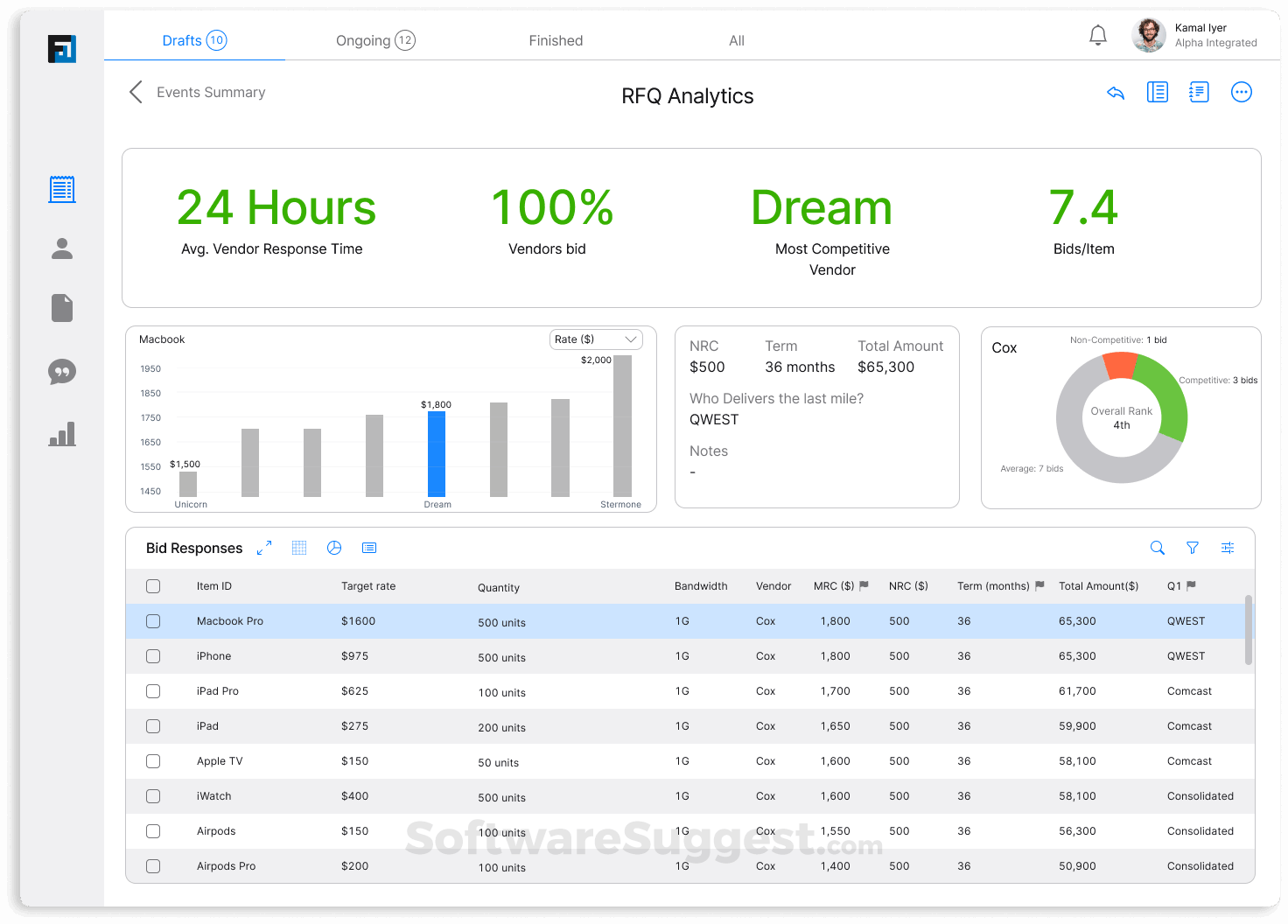The image size is (1288, 924).
Task: Open the Finished tab
Action: pos(555,40)
